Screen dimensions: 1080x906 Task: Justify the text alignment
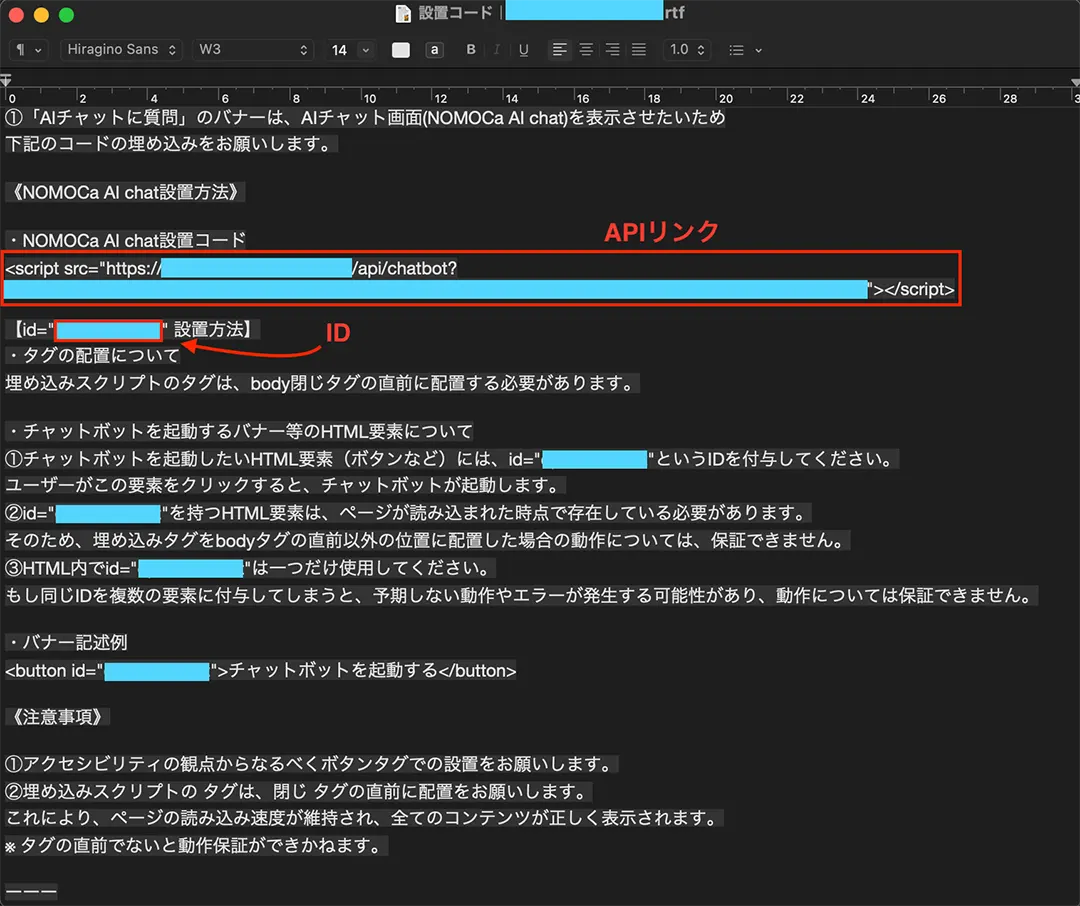pyautogui.click(x=638, y=50)
